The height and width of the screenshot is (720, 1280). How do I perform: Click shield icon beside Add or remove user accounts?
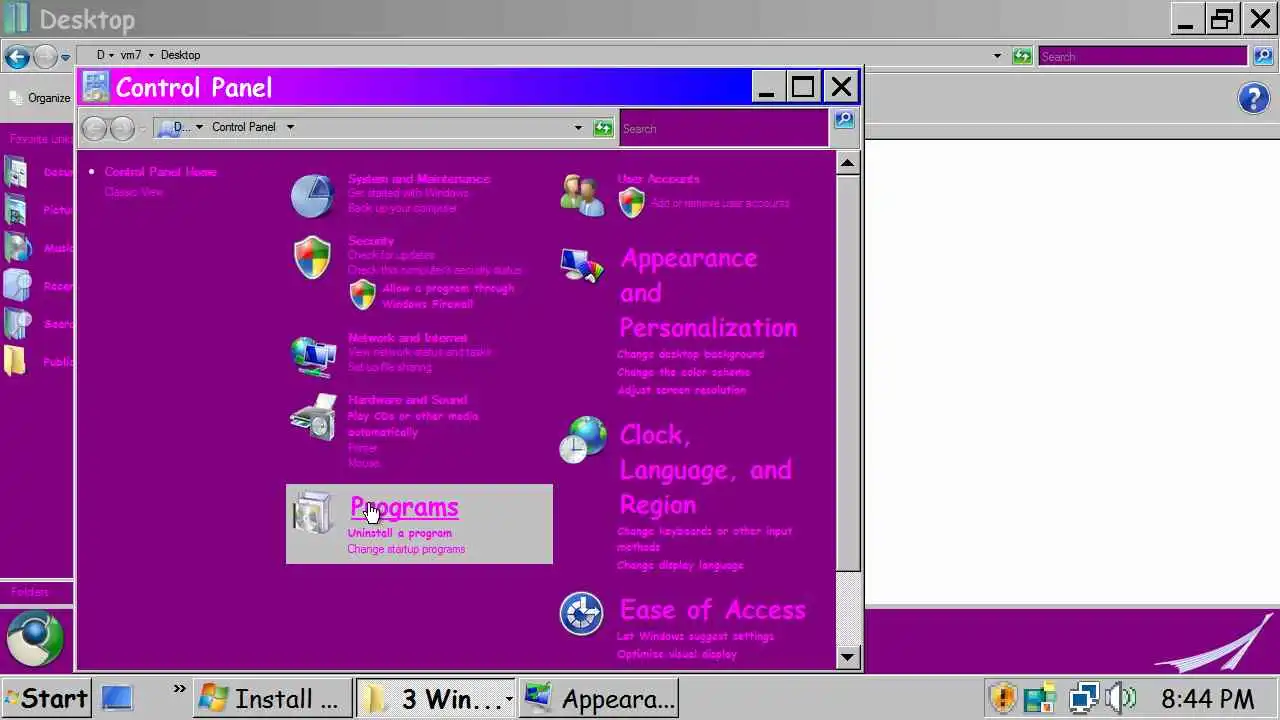pos(631,203)
